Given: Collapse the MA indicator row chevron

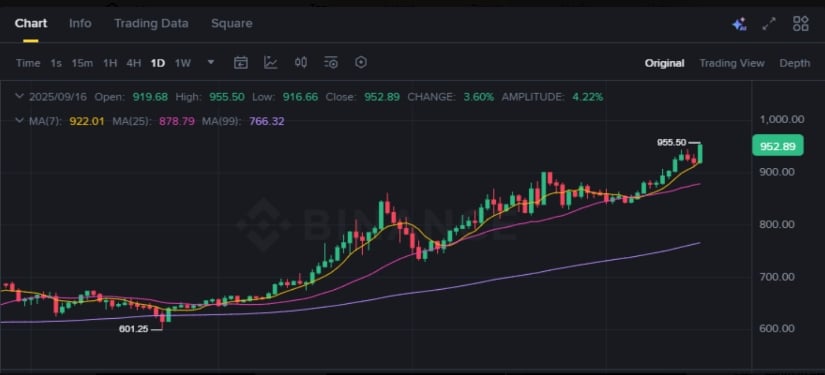Looking at the screenshot, I should (x=19, y=121).
